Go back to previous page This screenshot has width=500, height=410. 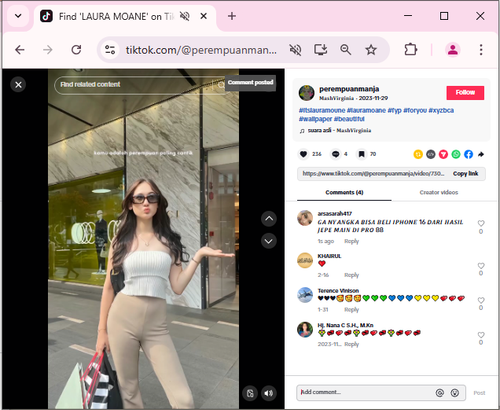click(x=20, y=50)
